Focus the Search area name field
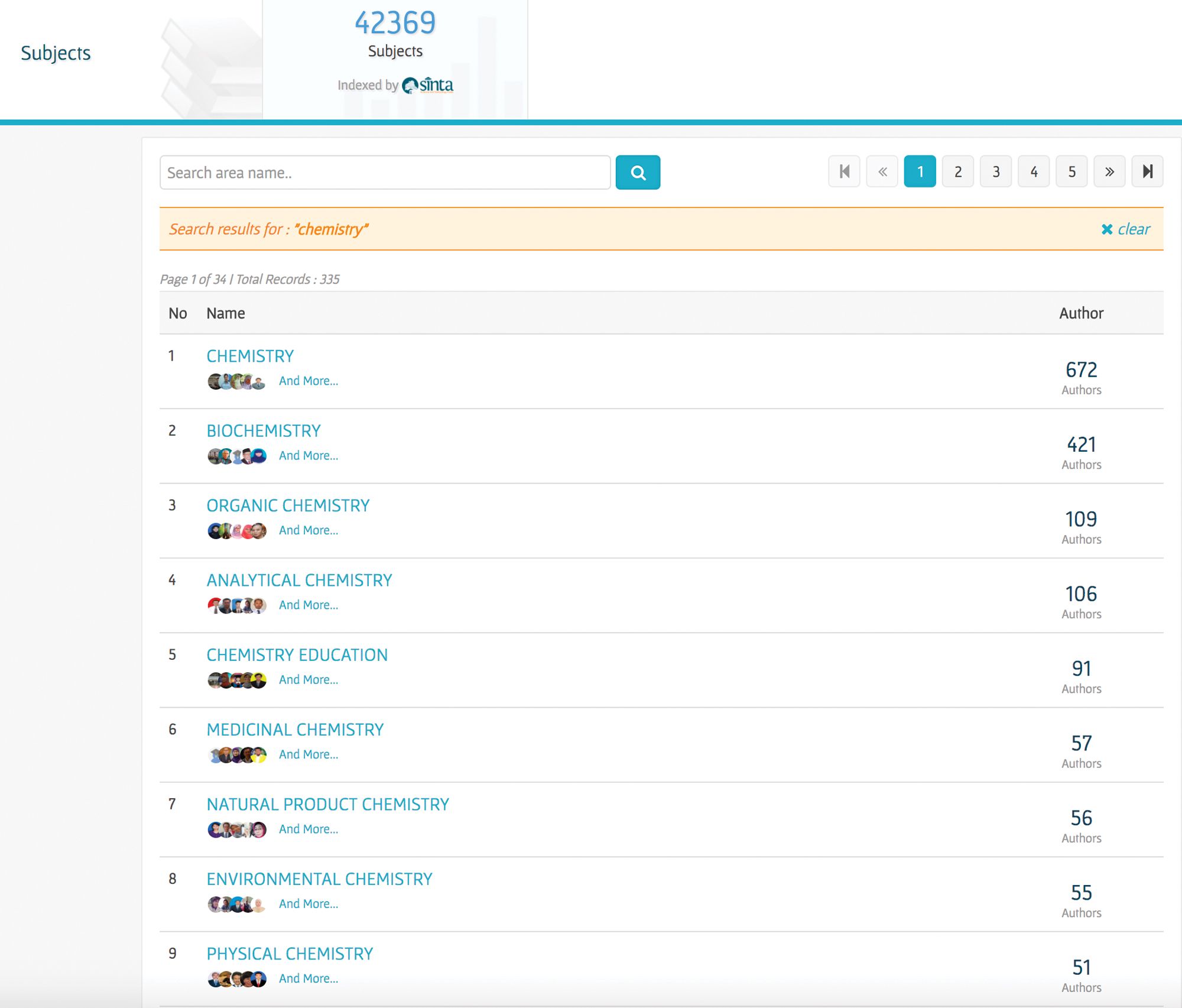Viewport: 1182px width, 1008px height. (385, 173)
